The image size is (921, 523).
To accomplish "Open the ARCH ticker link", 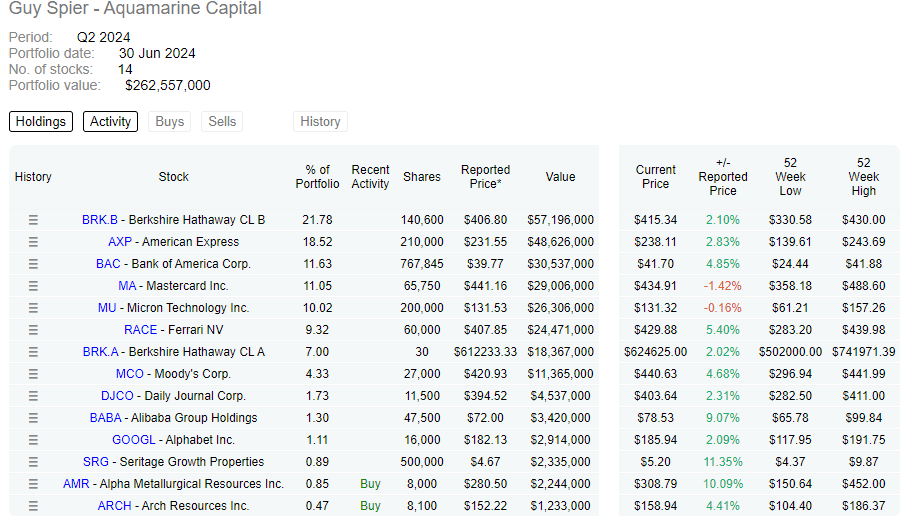I will [x=115, y=506].
